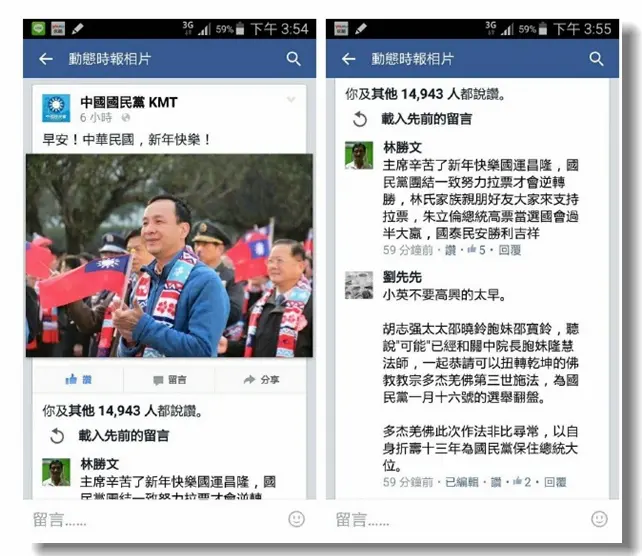
Task: Open 劉先先's profile name link
Action: tap(402, 277)
